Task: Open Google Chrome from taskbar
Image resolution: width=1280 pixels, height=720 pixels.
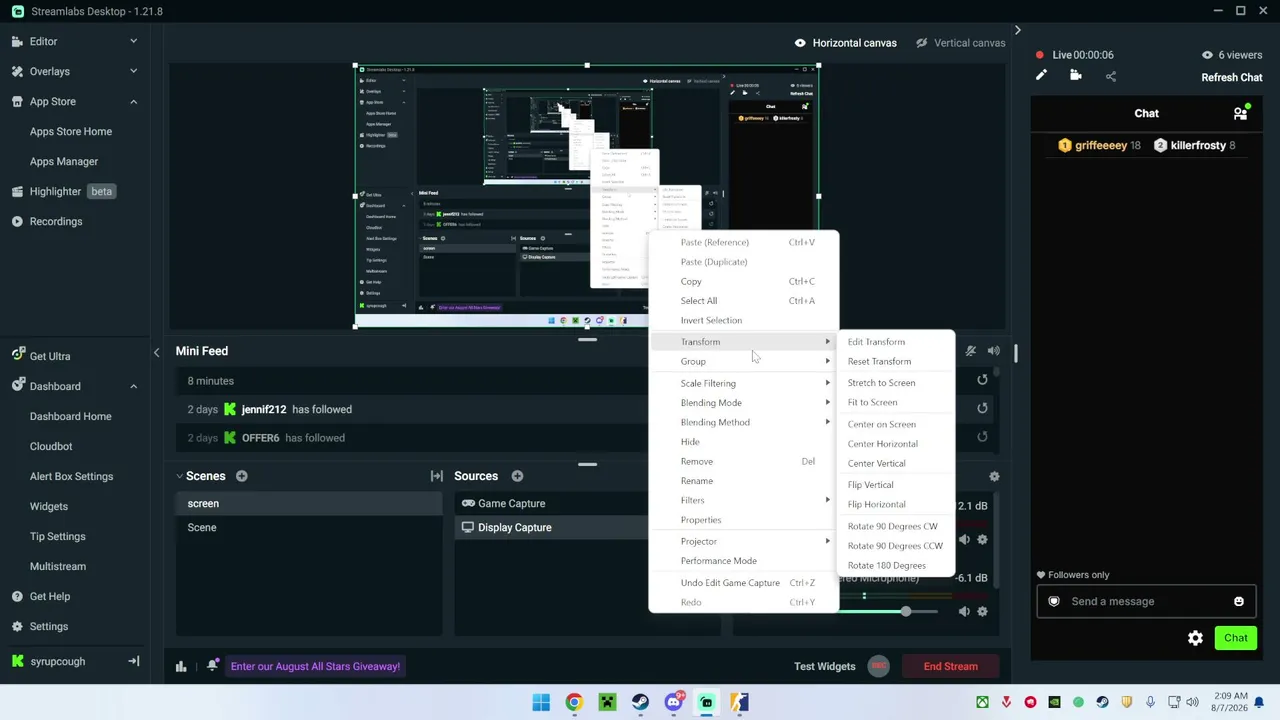Action: coord(574,702)
